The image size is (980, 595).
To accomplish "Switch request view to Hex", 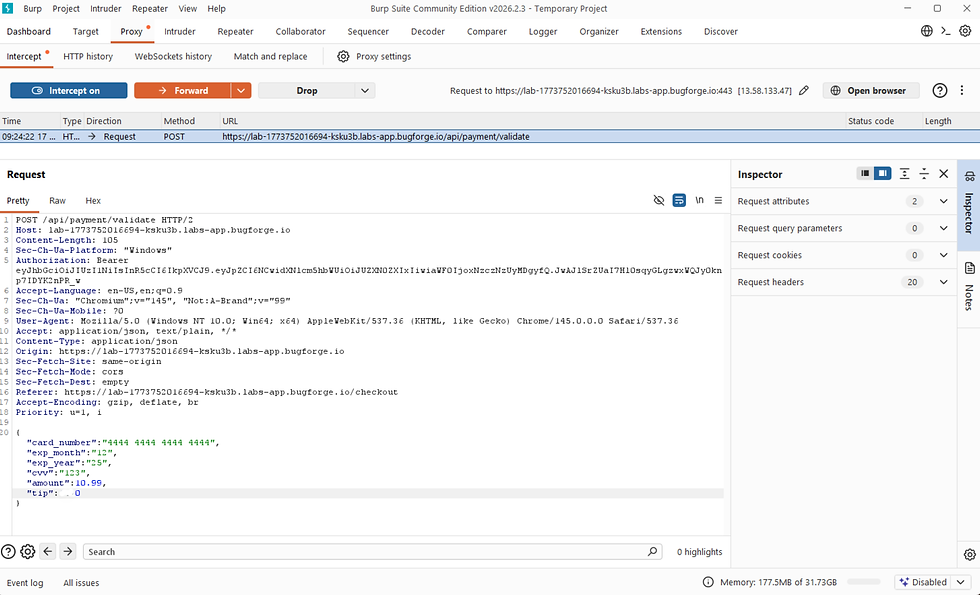I will [x=93, y=201].
